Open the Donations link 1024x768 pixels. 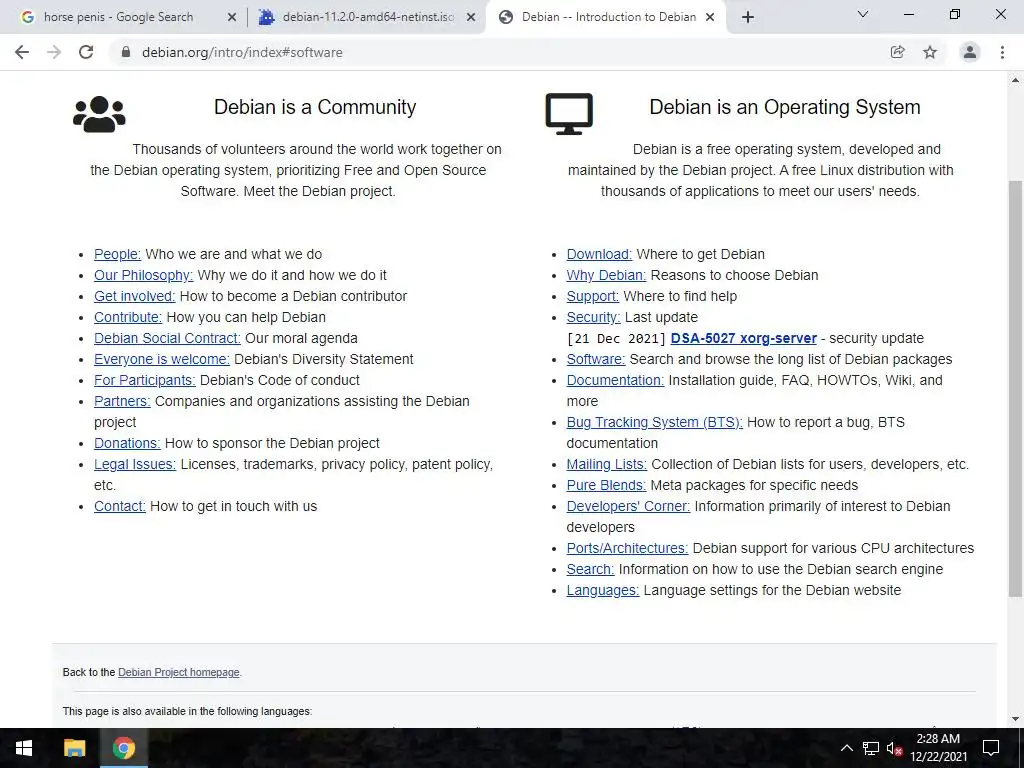coord(127,443)
